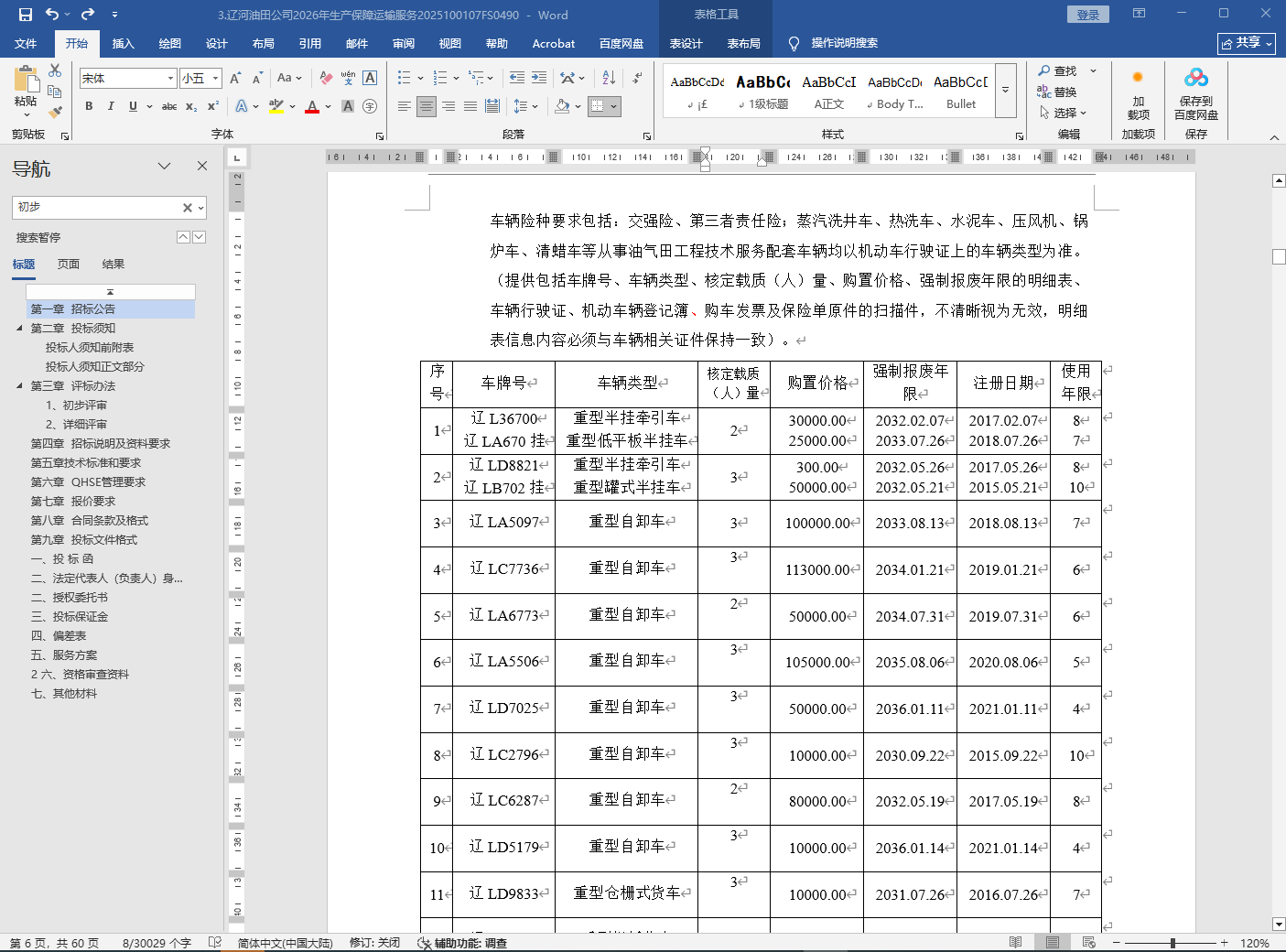1286x952 pixels.
Task: Switch to the 插入 ribbon tab
Action: click(123, 43)
